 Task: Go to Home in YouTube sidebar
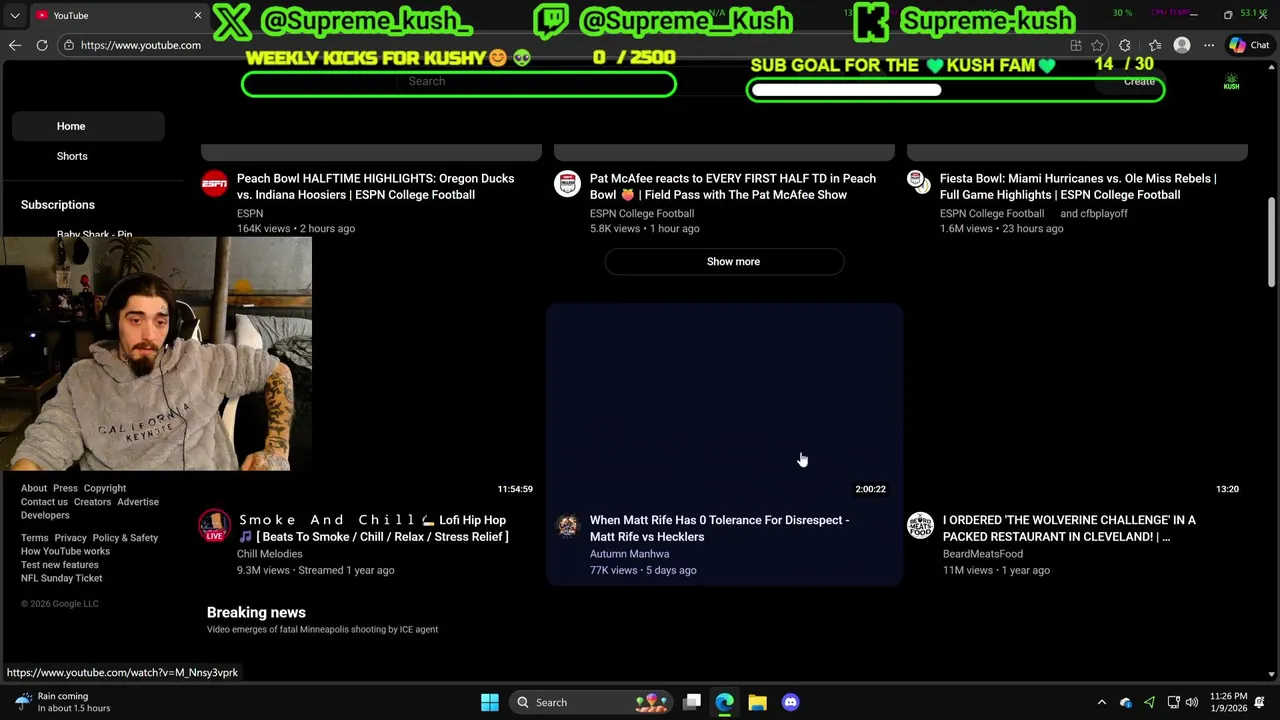pos(88,126)
